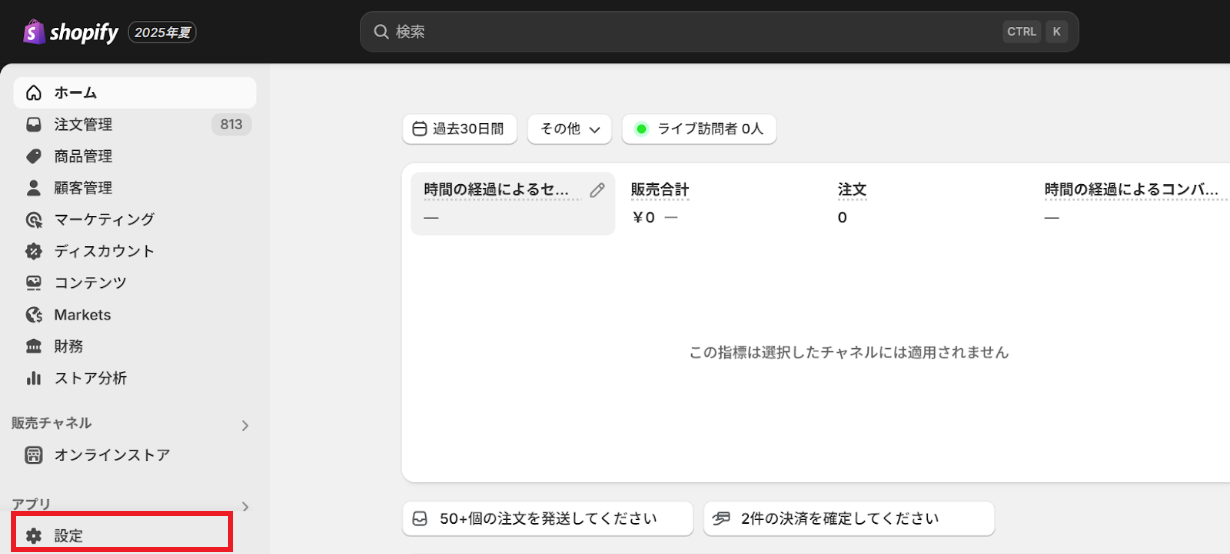Screen dimensions: 1230x554
Task: Open the その他 dropdown filter
Action: tap(569, 129)
